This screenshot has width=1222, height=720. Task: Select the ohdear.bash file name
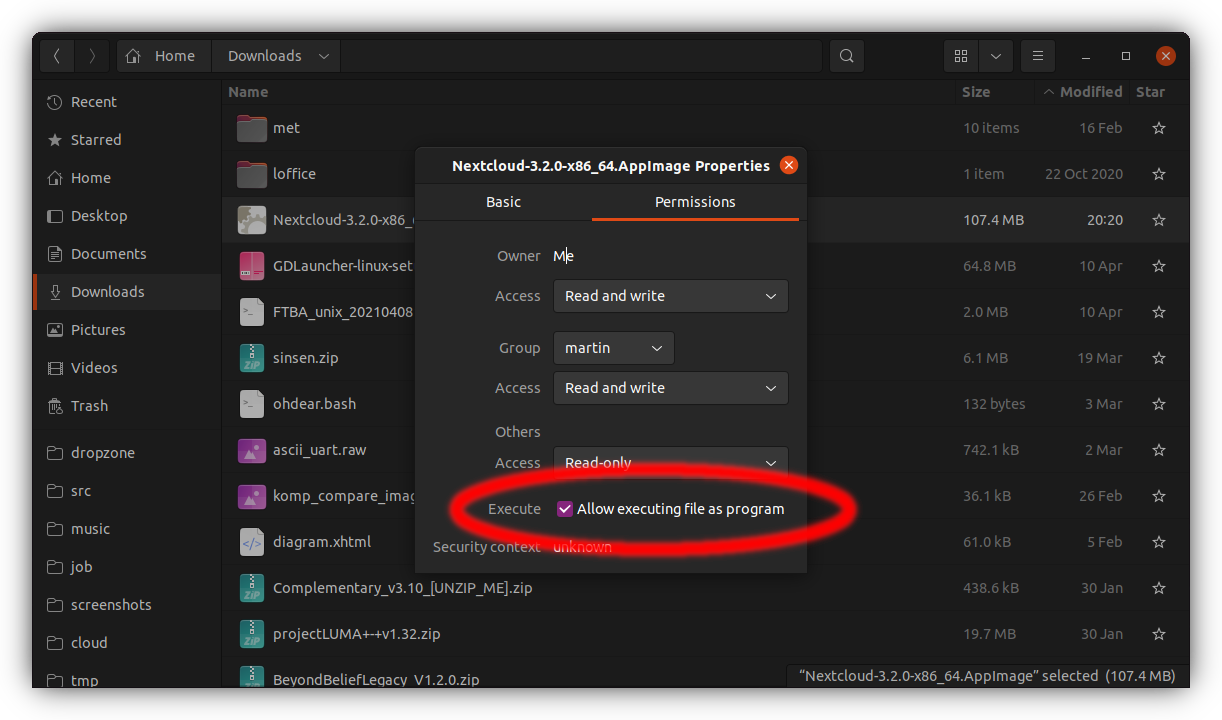(x=314, y=404)
